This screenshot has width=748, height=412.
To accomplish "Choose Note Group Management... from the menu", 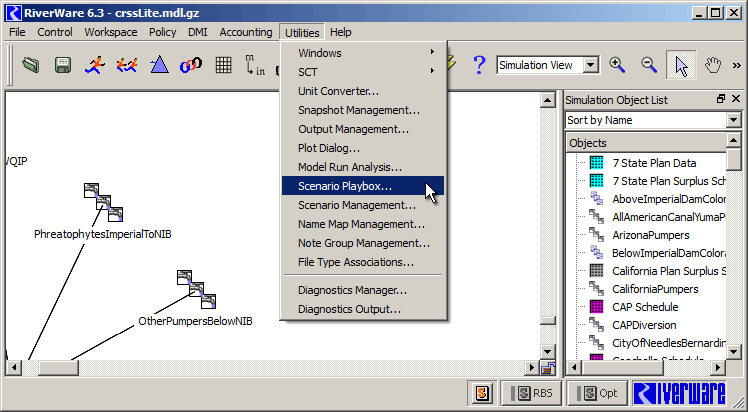I will [x=363, y=243].
